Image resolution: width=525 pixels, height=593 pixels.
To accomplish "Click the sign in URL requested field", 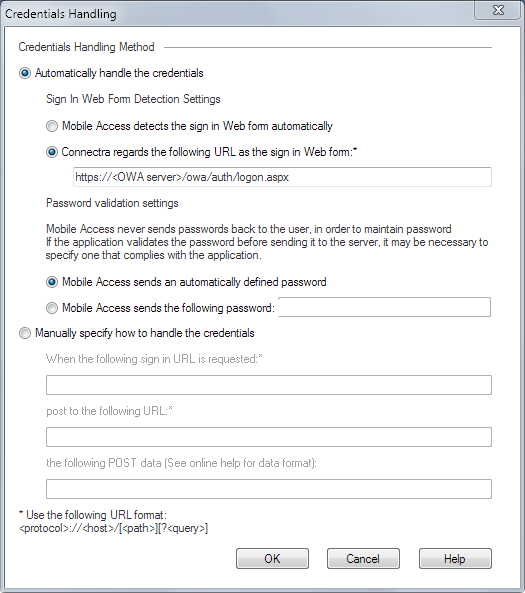I will [269, 385].
